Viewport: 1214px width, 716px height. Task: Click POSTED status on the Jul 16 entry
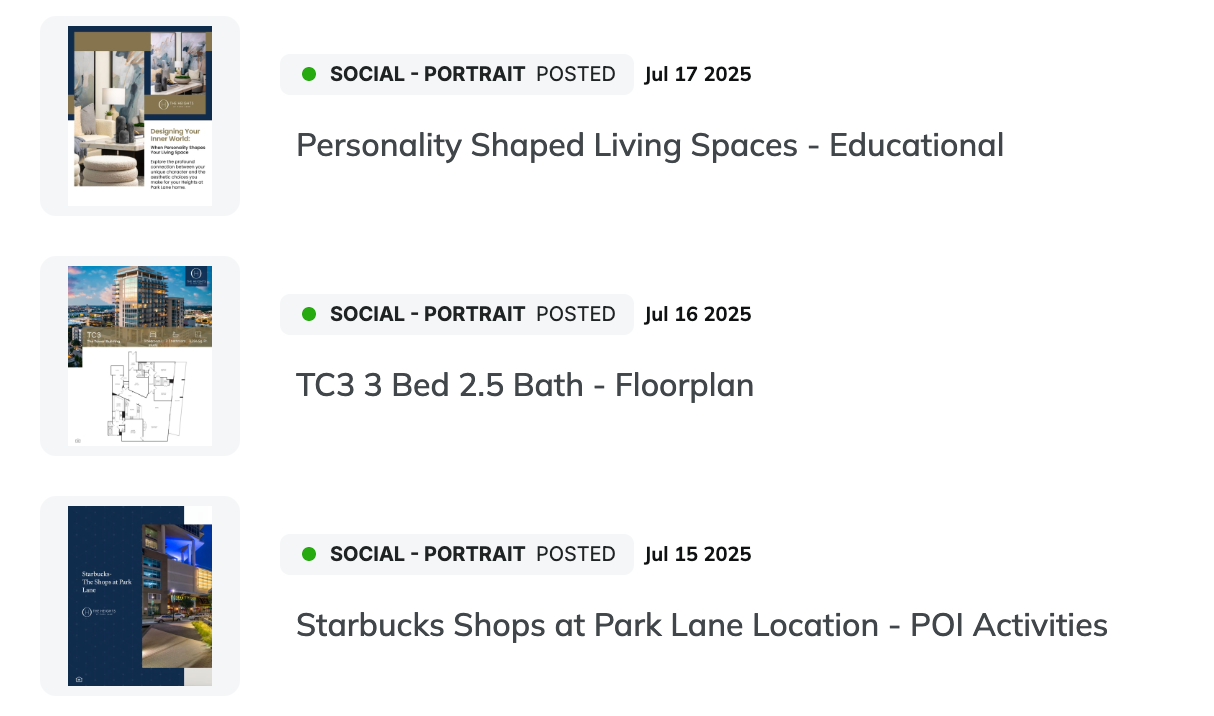coord(576,314)
